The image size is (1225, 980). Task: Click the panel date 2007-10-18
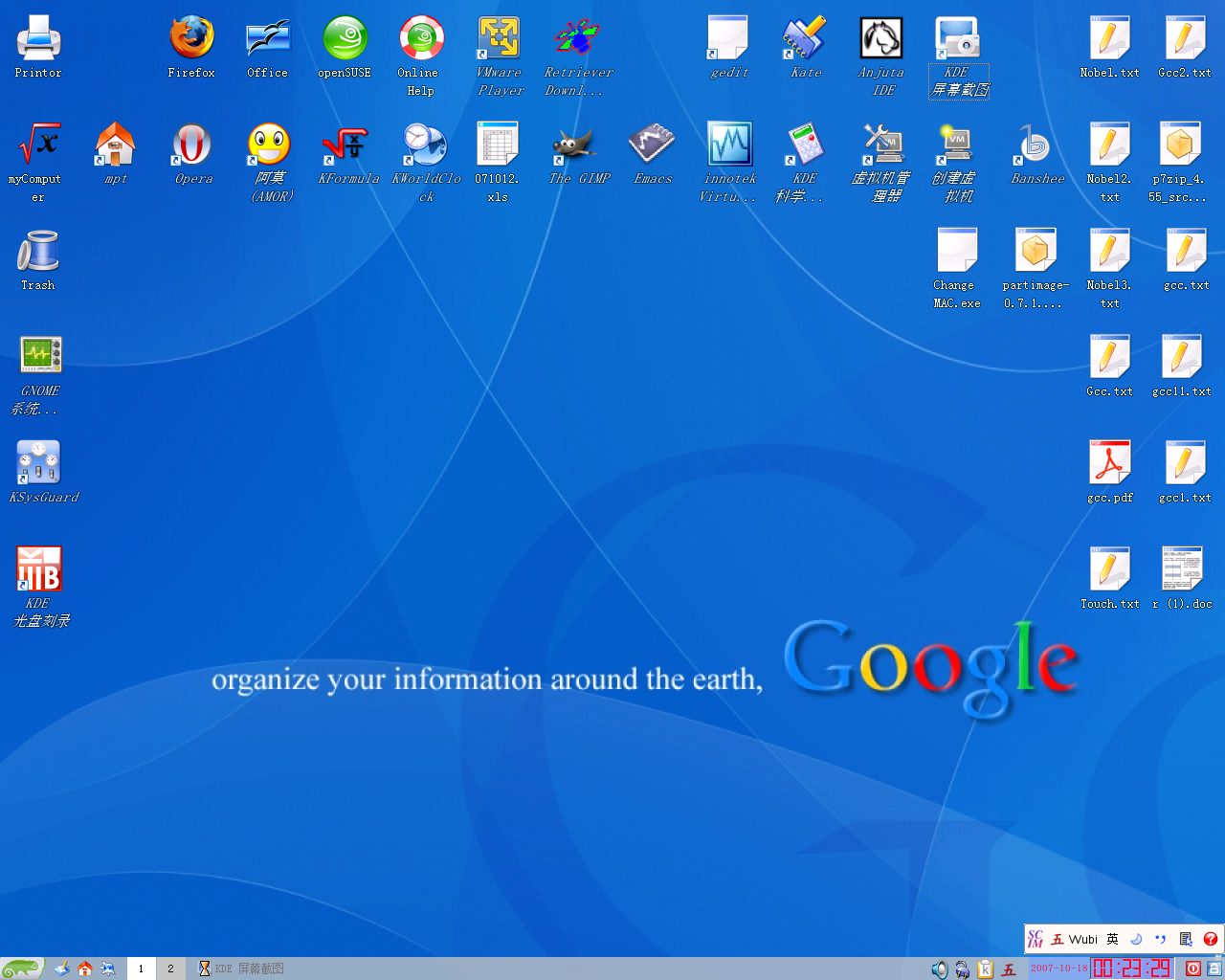1058,969
